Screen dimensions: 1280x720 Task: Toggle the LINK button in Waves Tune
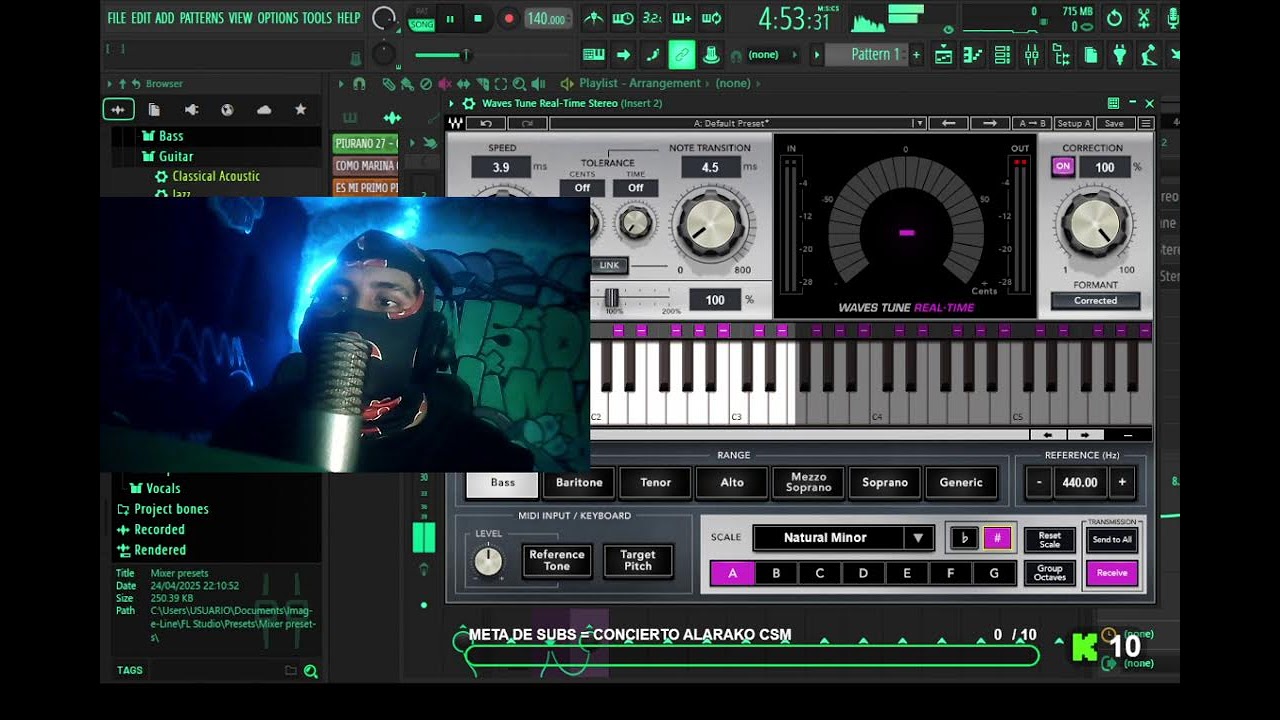(609, 266)
